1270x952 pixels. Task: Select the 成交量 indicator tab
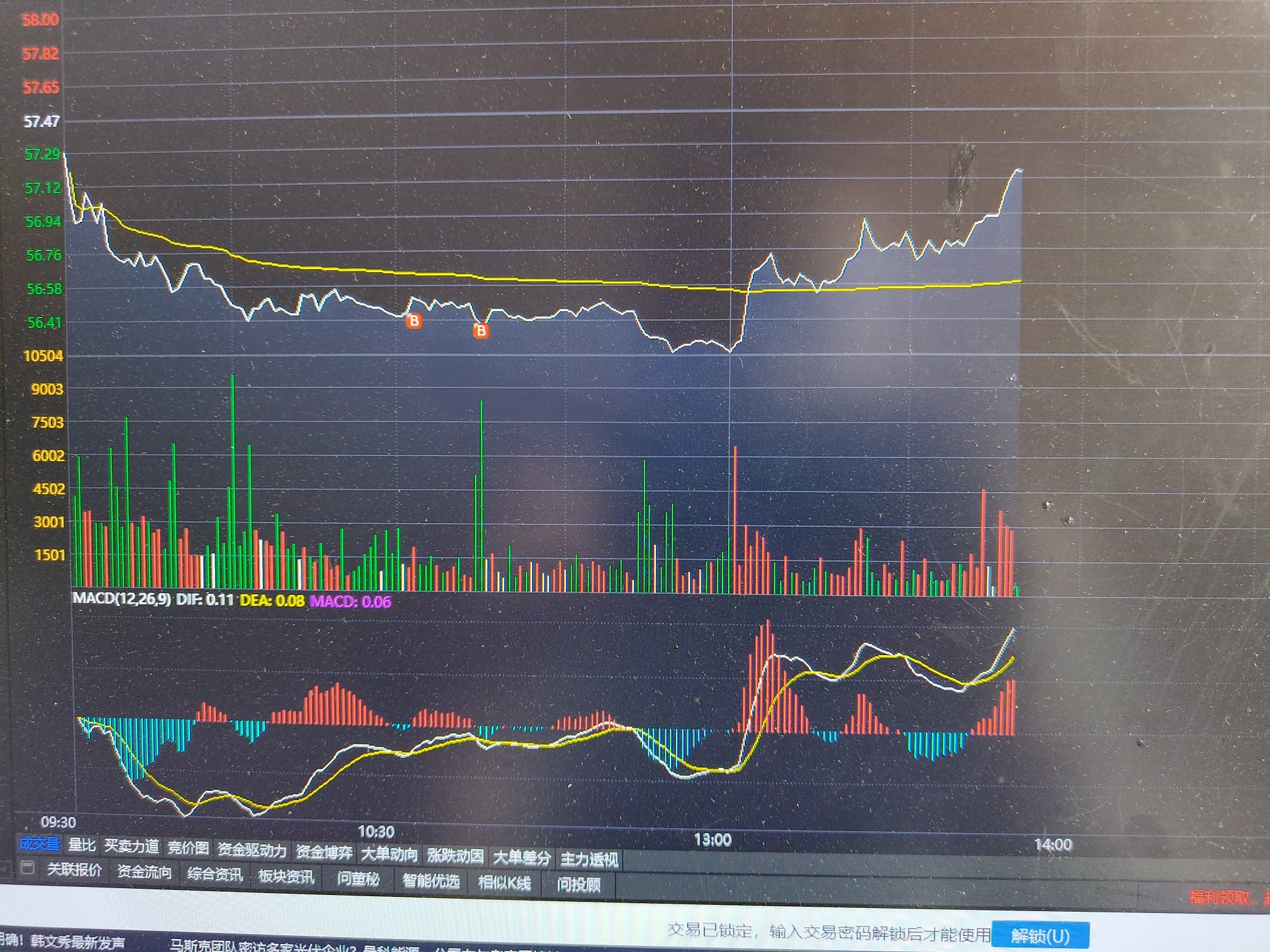click(39, 844)
